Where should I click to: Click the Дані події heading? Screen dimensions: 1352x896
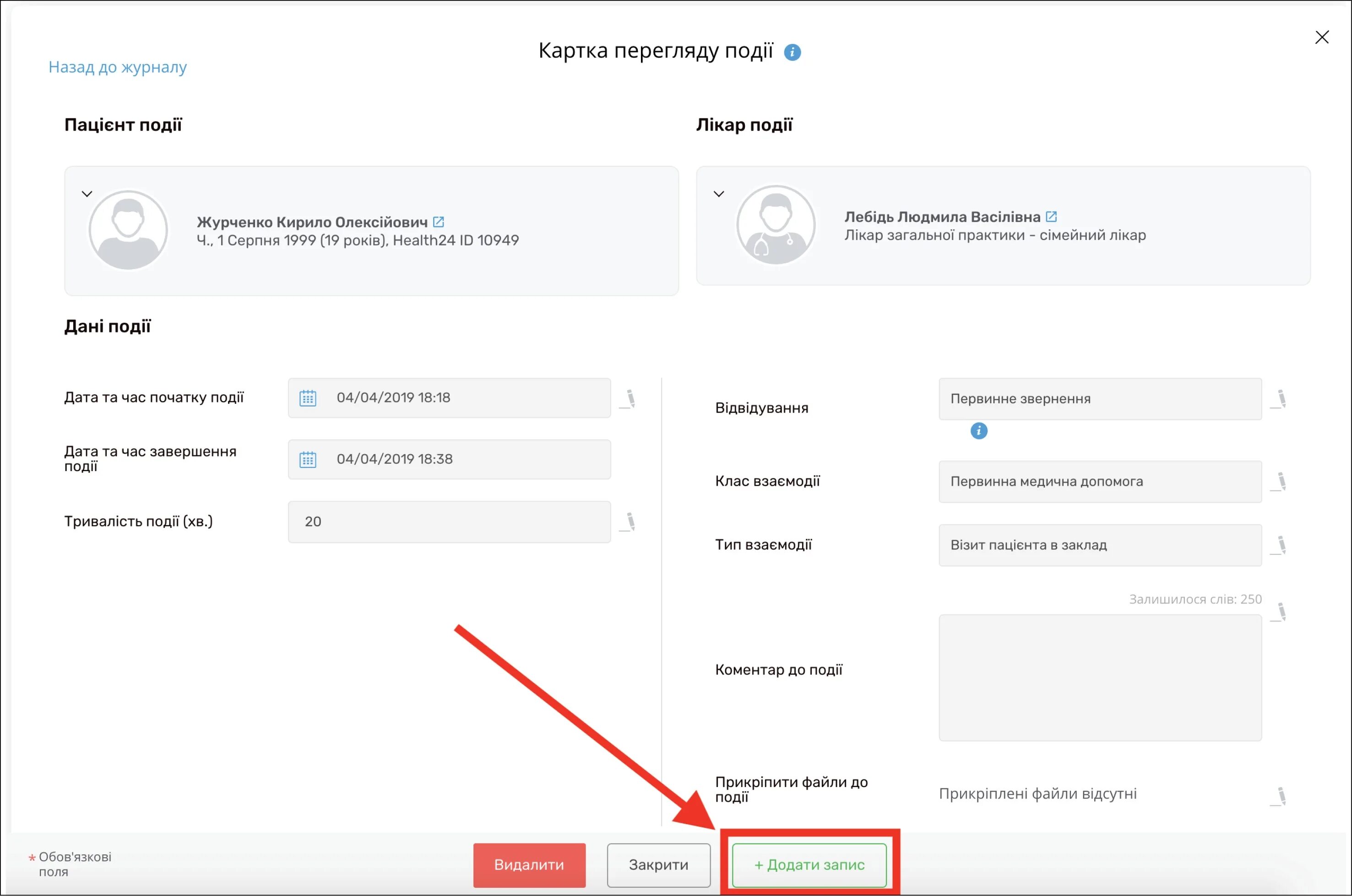(x=108, y=326)
